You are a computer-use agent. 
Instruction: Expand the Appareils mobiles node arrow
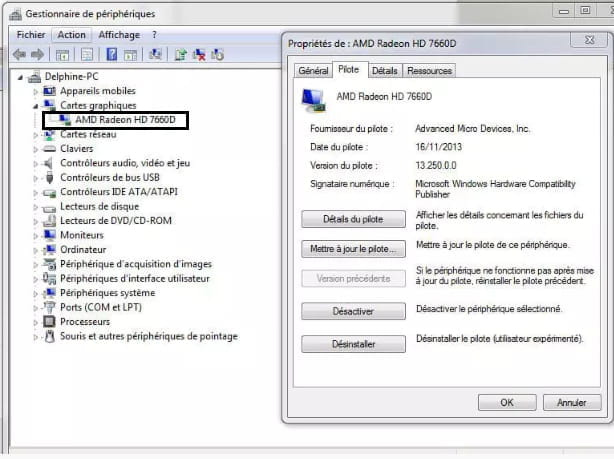(36, 92)
